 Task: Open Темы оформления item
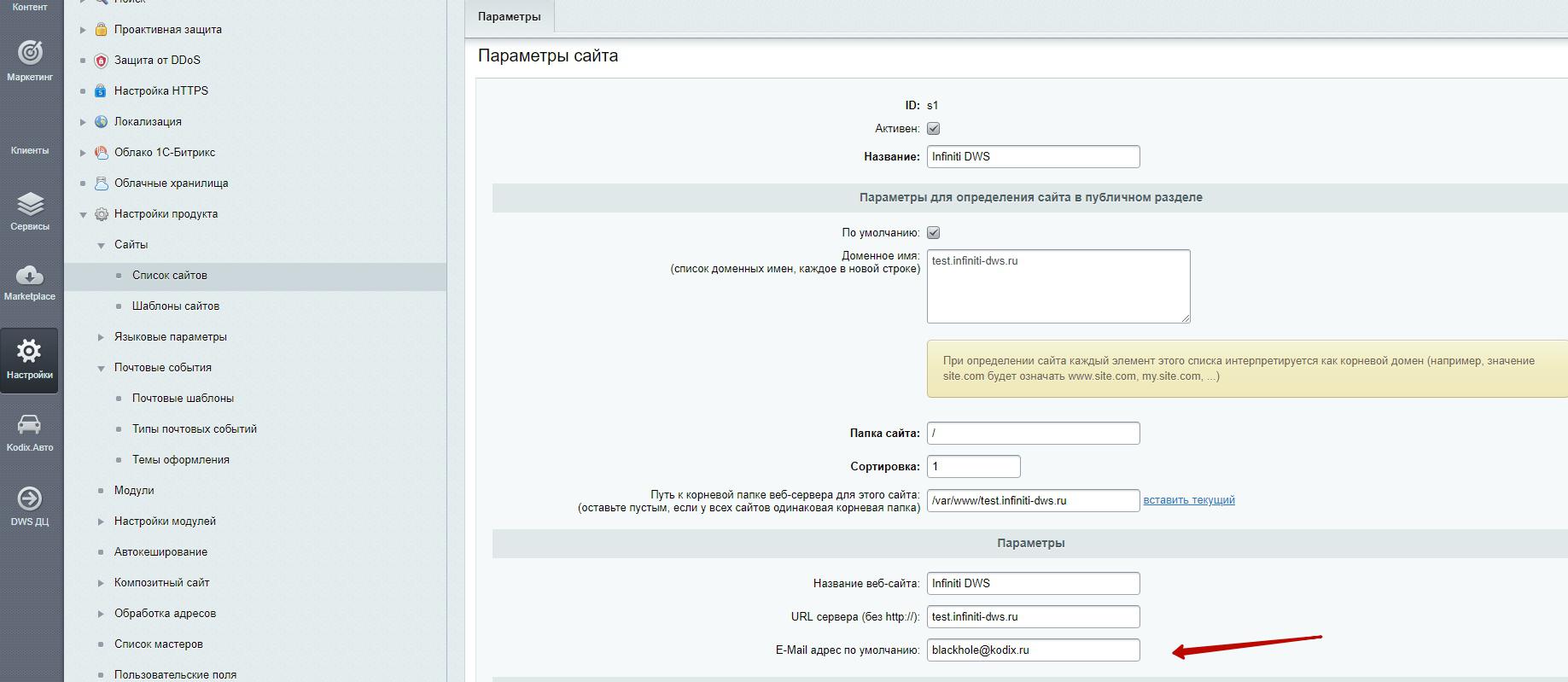click(x=181, y=459)
